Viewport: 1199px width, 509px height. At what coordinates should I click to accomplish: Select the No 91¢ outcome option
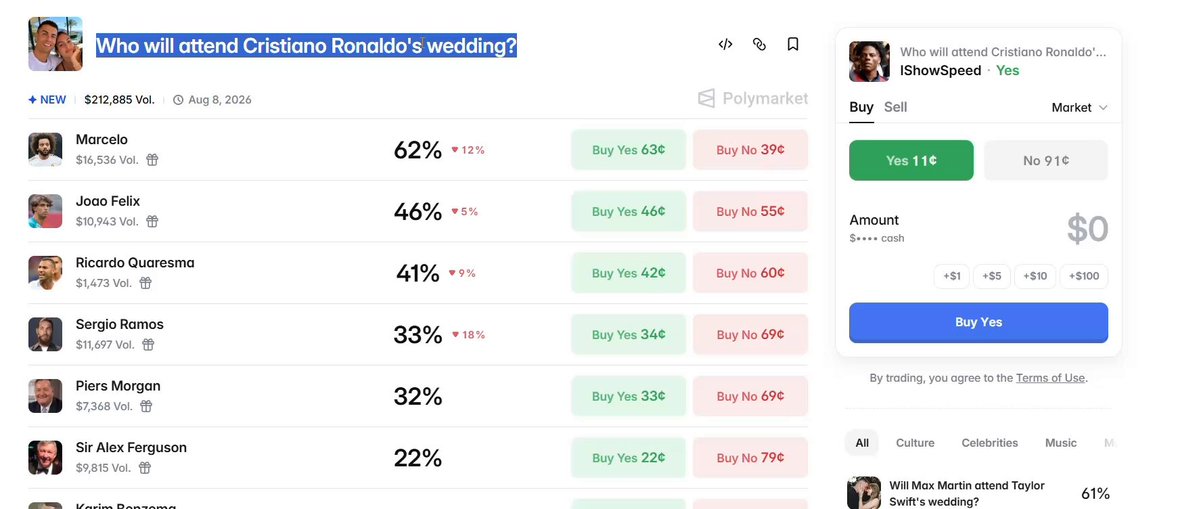click(x=1045, y=160)
